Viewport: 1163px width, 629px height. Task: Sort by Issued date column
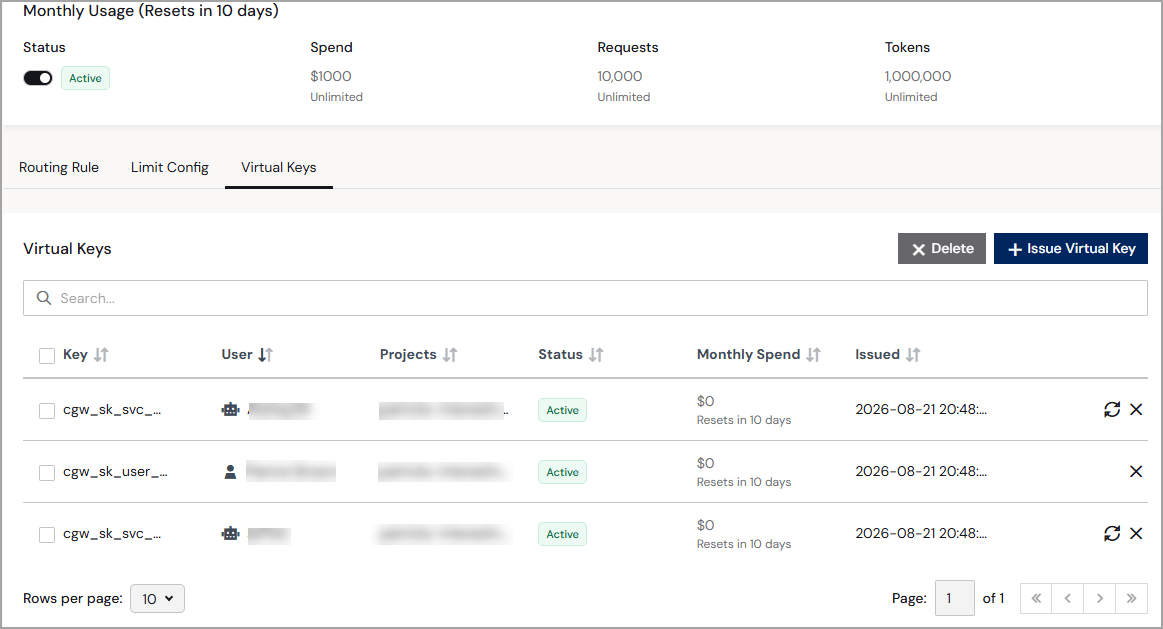[912, 355]
